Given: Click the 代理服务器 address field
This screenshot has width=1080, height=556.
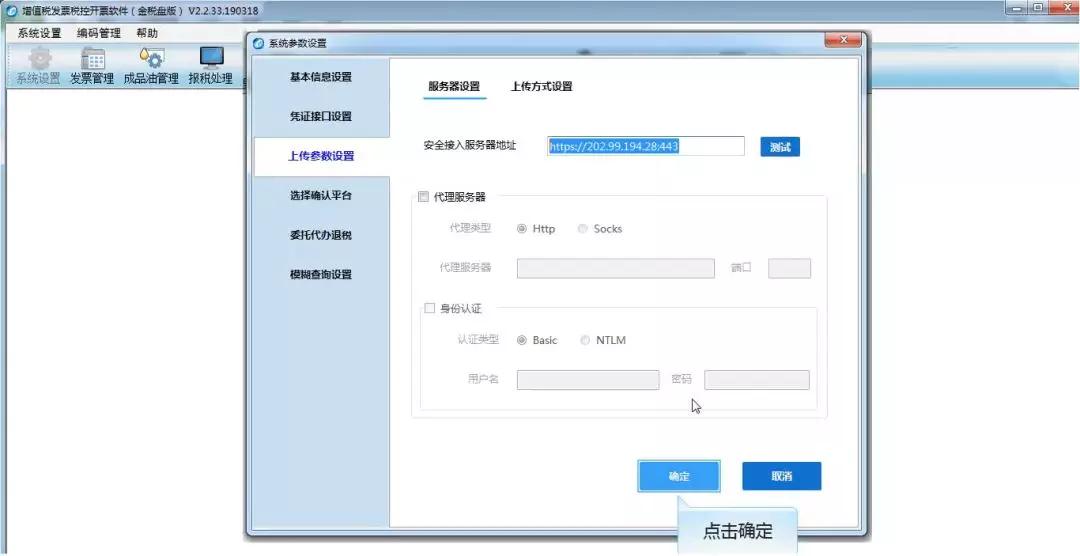Looking at the screenshot, I should coord(616,269).
